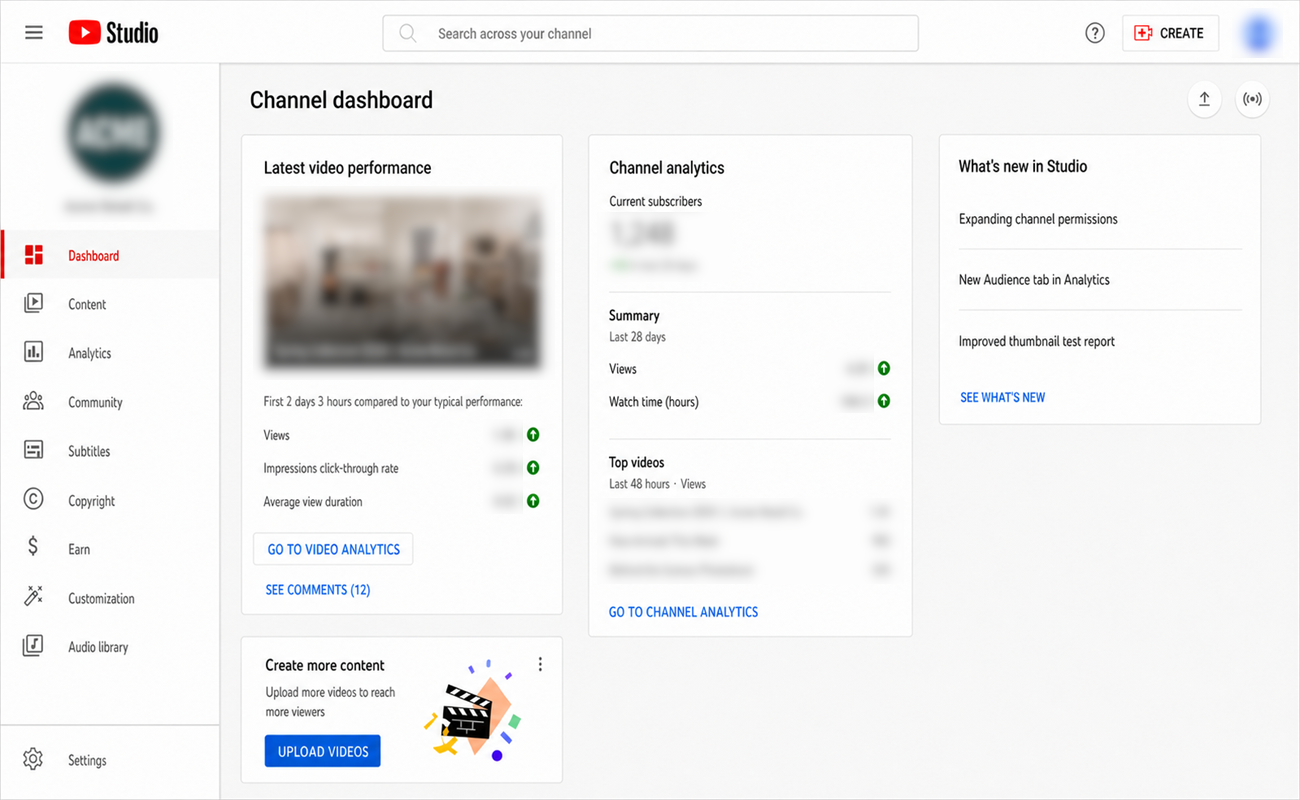Follow the GO TO CHANNEL ANALYTICS link
The image size is (1300, 800).
(684, 612)
